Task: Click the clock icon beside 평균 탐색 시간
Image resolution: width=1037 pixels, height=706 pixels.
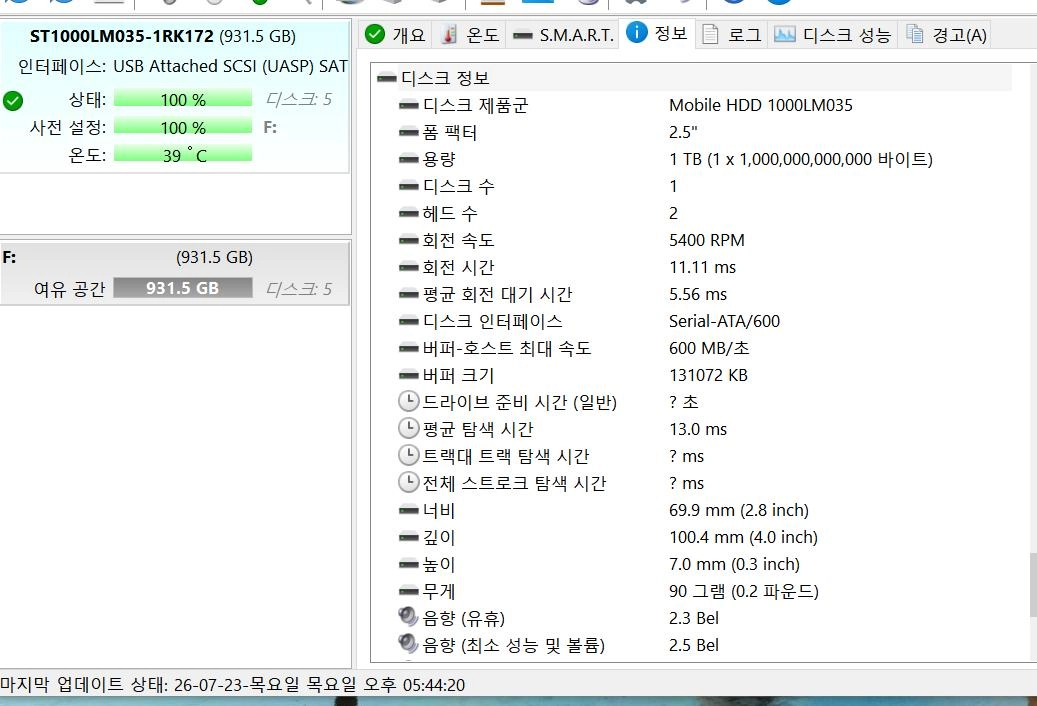Action: click(409, 428)
